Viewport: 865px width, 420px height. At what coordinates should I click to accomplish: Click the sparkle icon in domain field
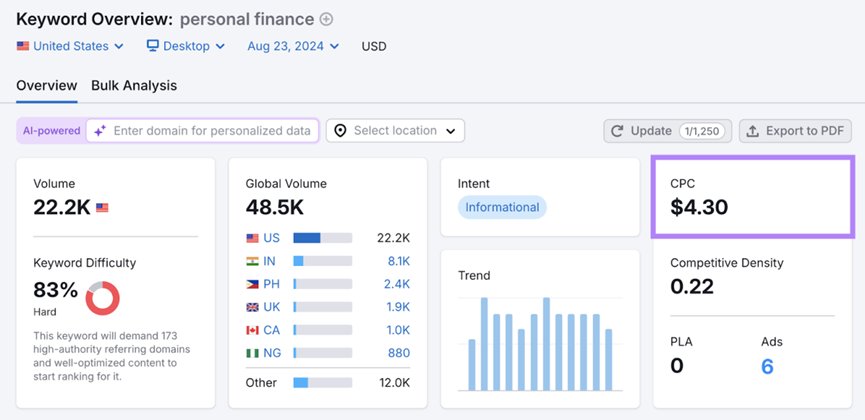click(100, 131)
